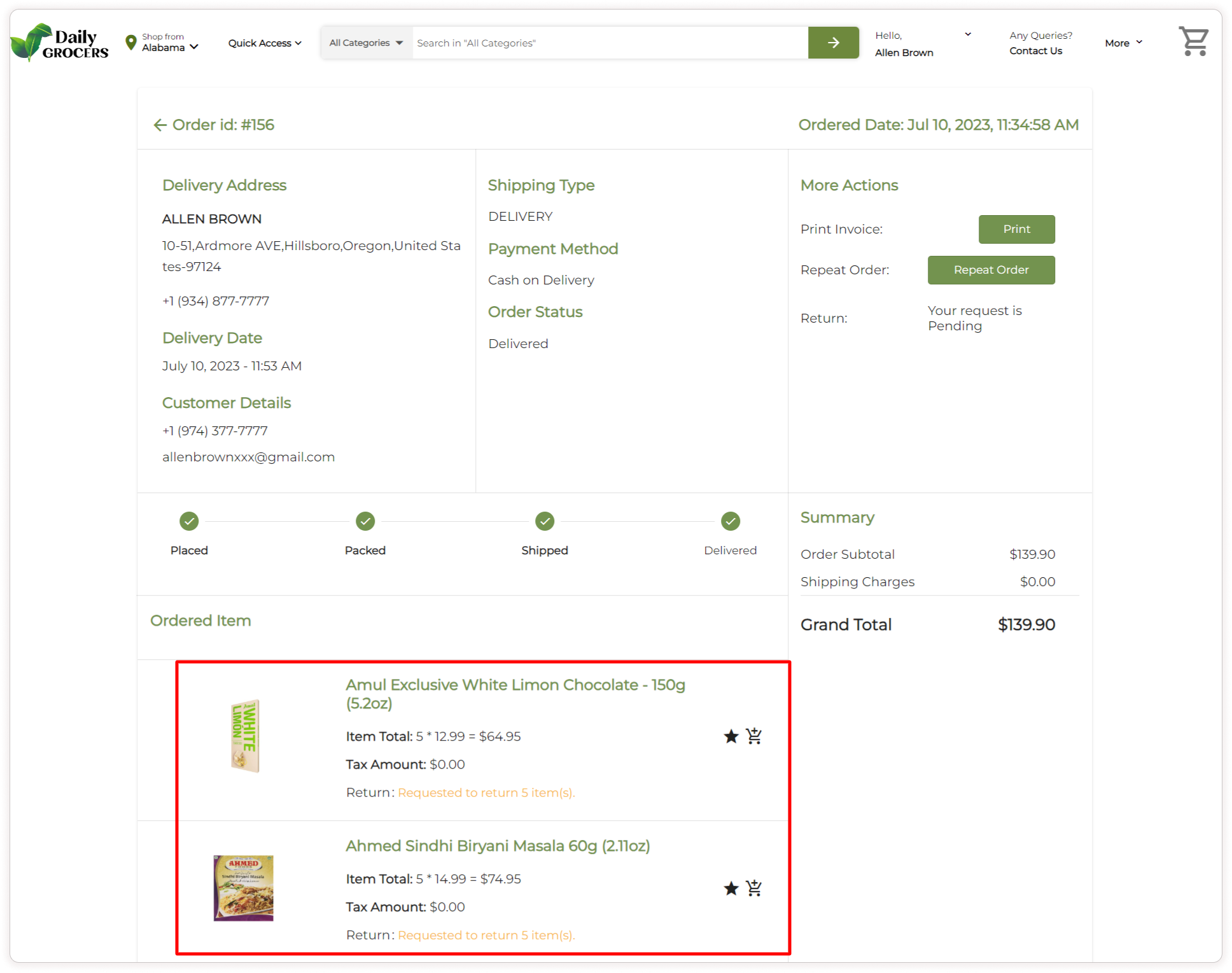Click the Shipped status checkmark
This screenshot has width=1232, height=973.
tap(545, 521)
